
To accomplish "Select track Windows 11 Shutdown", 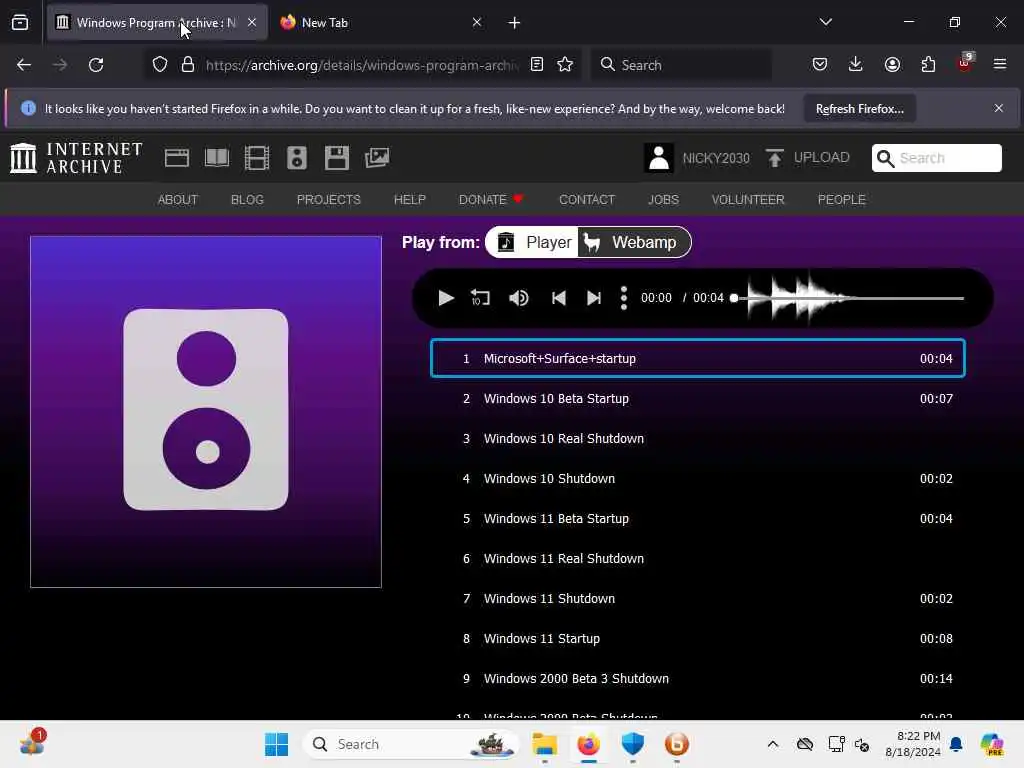I will pyautogui.click(x=697, y=598).
